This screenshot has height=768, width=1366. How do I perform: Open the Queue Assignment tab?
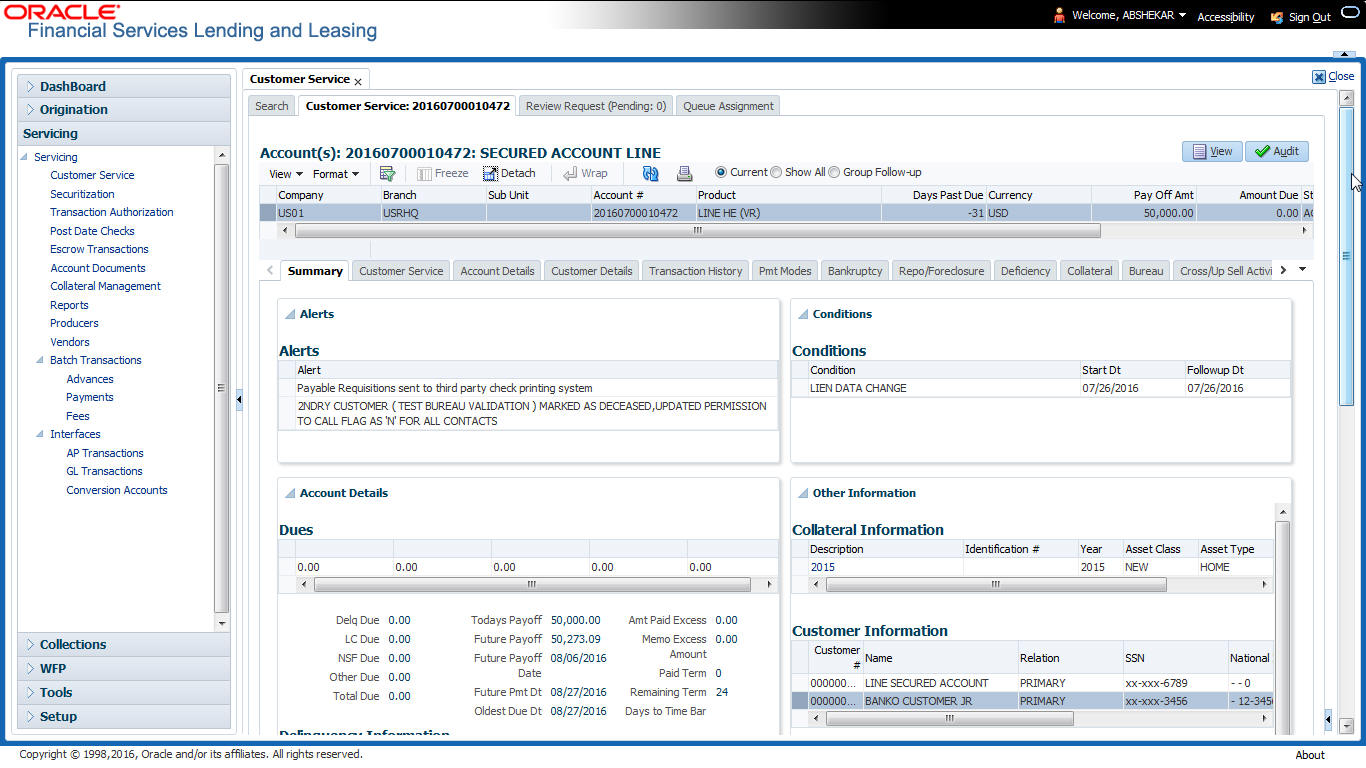(x=728, y=106)
